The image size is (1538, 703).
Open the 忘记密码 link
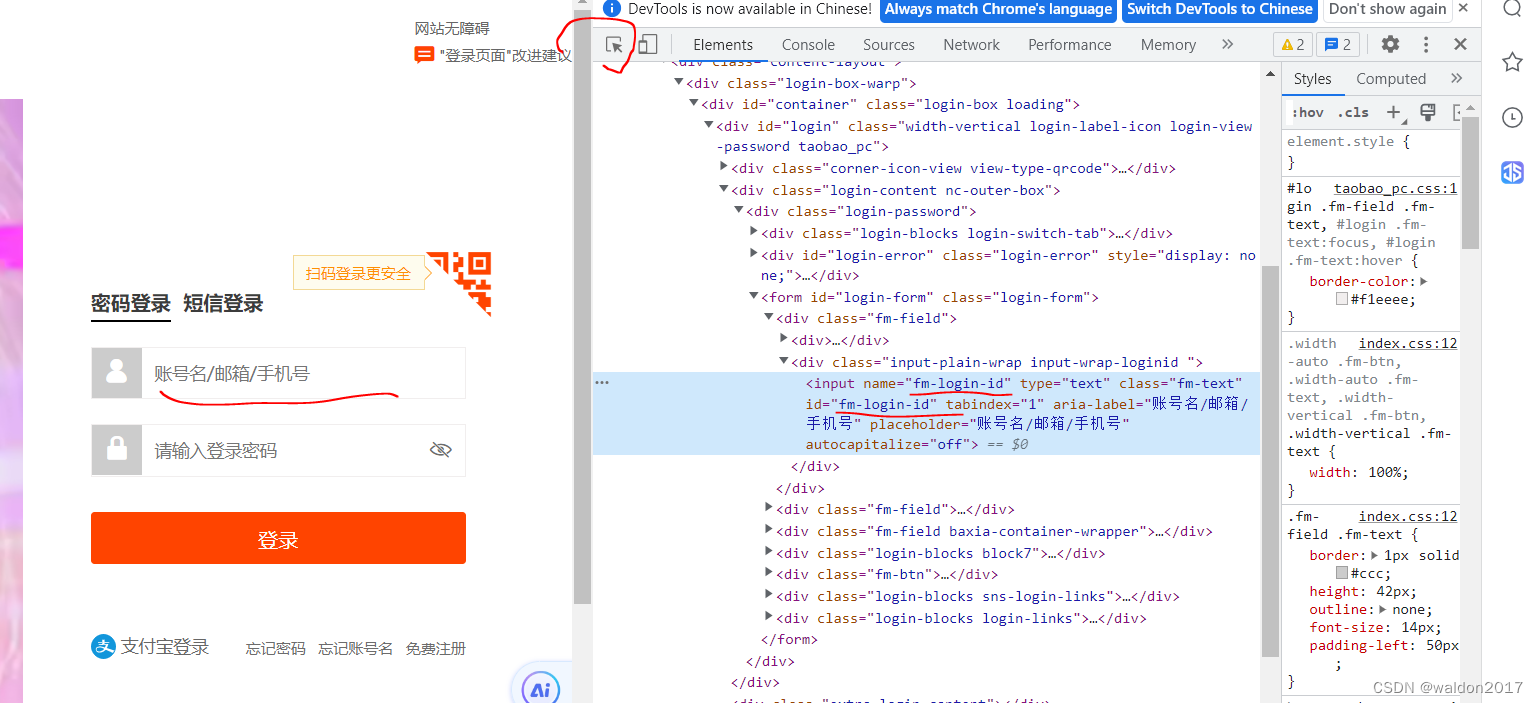(276, 649)
